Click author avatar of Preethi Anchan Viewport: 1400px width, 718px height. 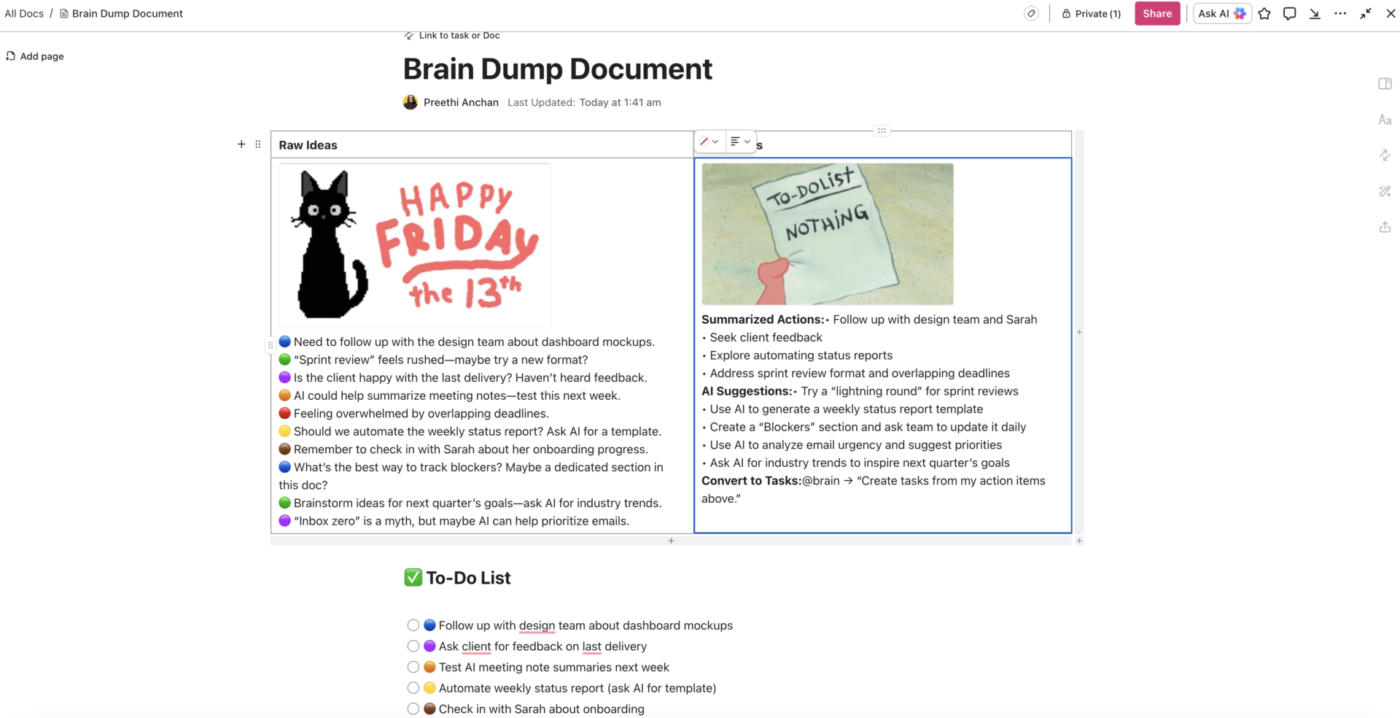click(410, 102)
